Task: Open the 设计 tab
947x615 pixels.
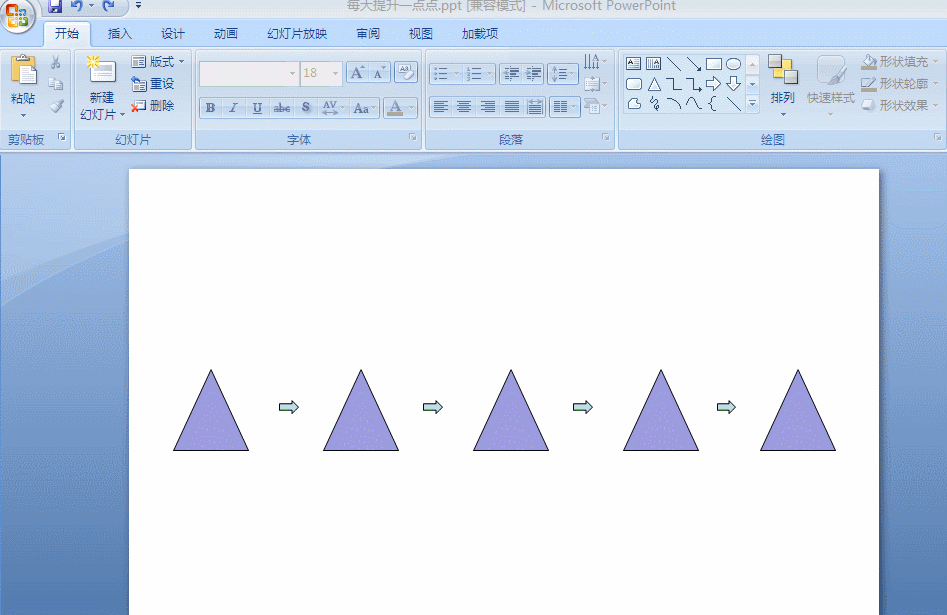Action: point(173,34)
